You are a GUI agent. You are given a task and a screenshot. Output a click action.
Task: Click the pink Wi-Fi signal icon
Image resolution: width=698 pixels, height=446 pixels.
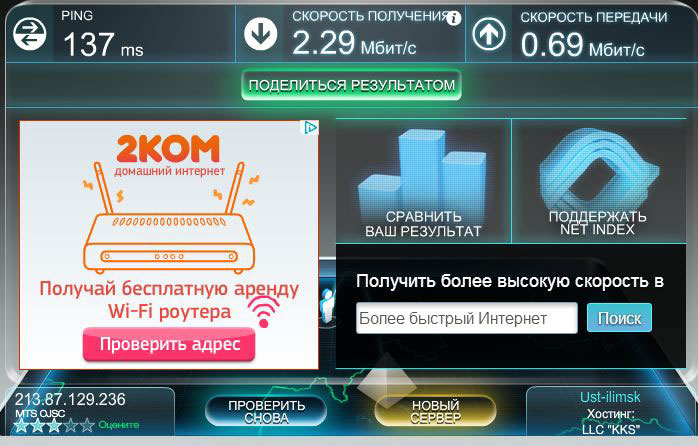(264, 312)
